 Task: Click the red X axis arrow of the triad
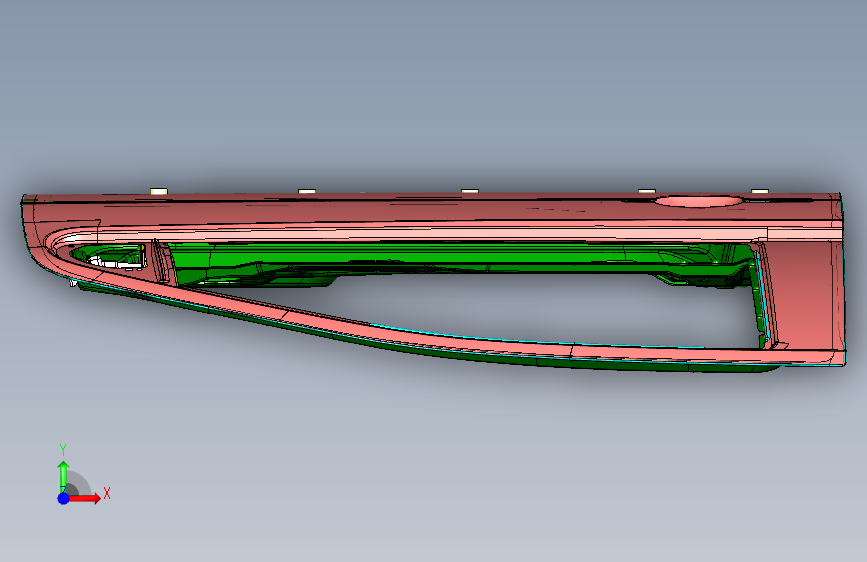[x=86, y=498]
